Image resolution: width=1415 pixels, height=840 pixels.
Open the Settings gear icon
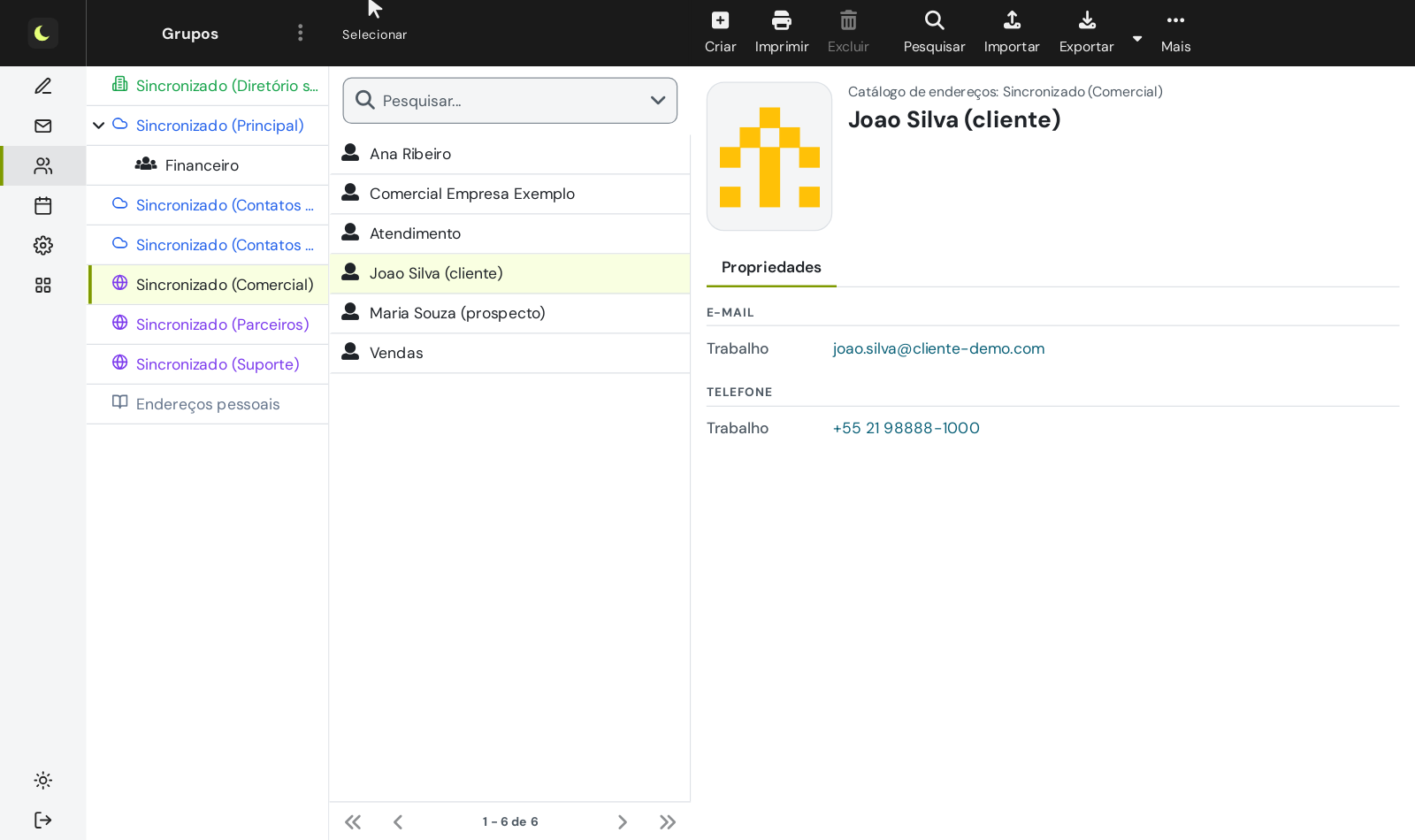[x=42, y=245]
